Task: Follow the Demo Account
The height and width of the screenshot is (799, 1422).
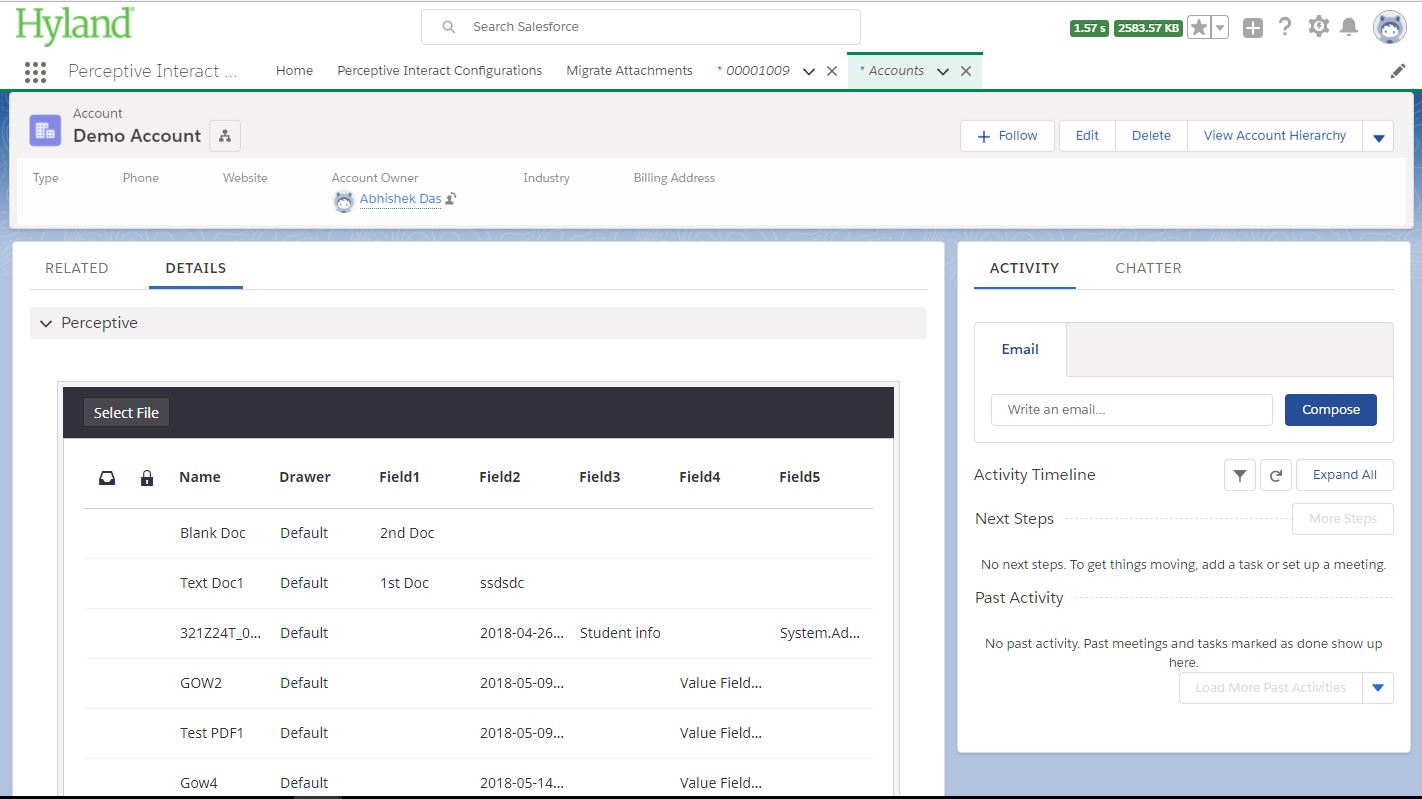Action: [x=1007, y=136]
